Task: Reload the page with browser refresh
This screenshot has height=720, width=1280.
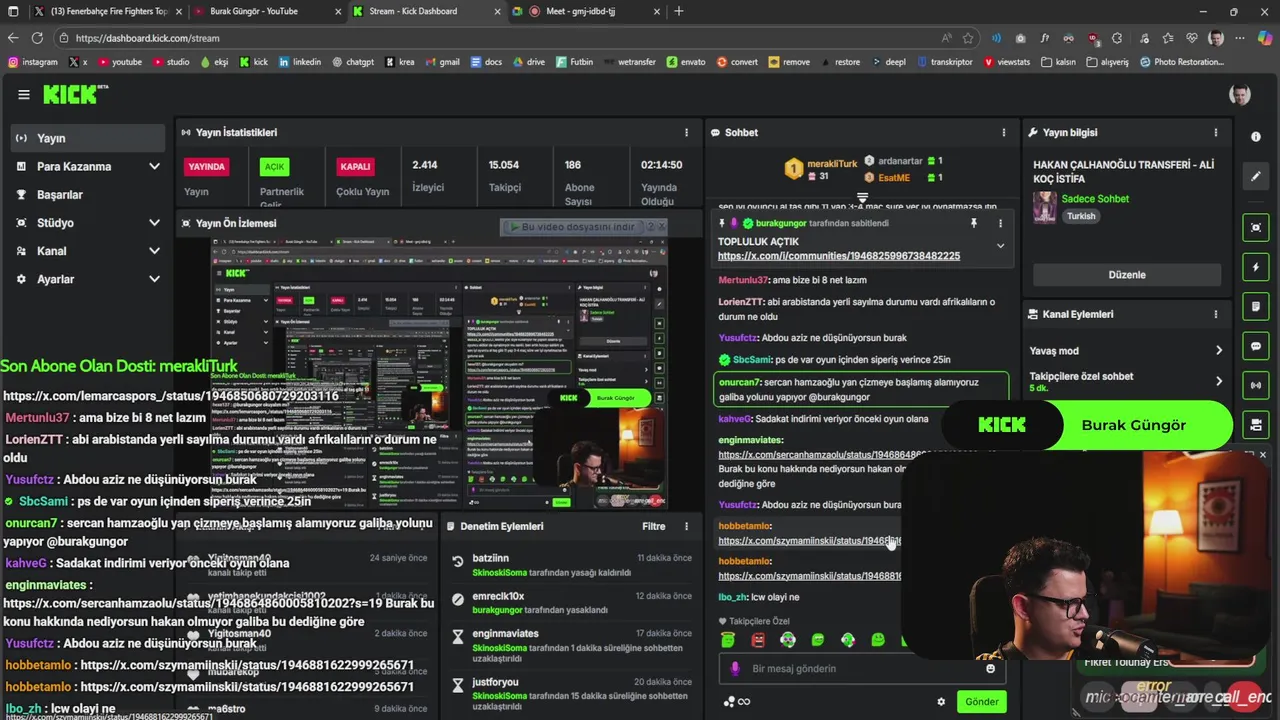Action: 37,38
